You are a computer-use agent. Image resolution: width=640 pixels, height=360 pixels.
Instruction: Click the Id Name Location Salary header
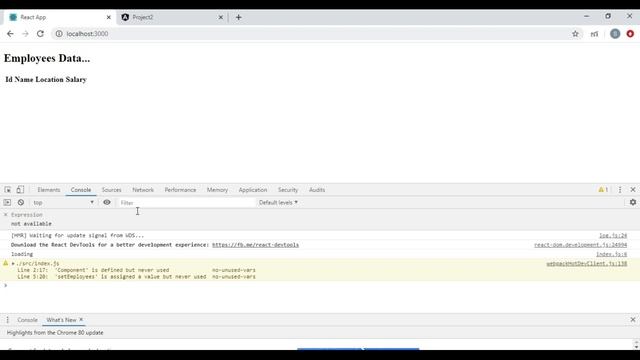coord(46,80)
